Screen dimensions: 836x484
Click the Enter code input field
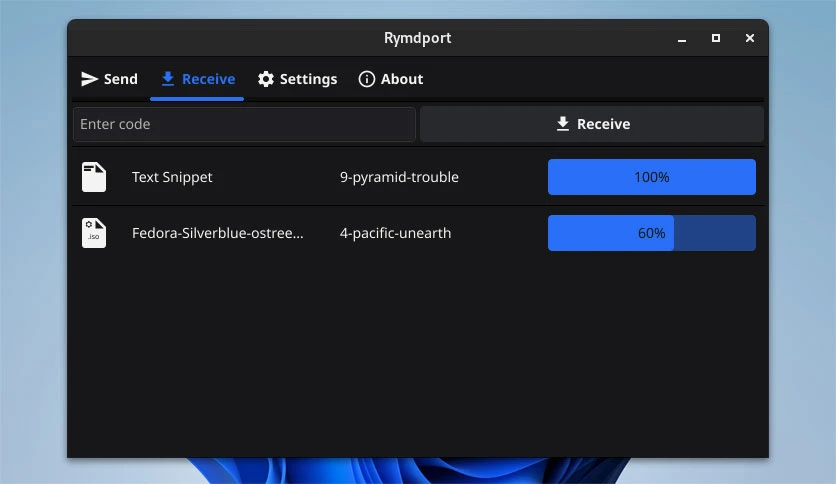[x=244, y=124]
